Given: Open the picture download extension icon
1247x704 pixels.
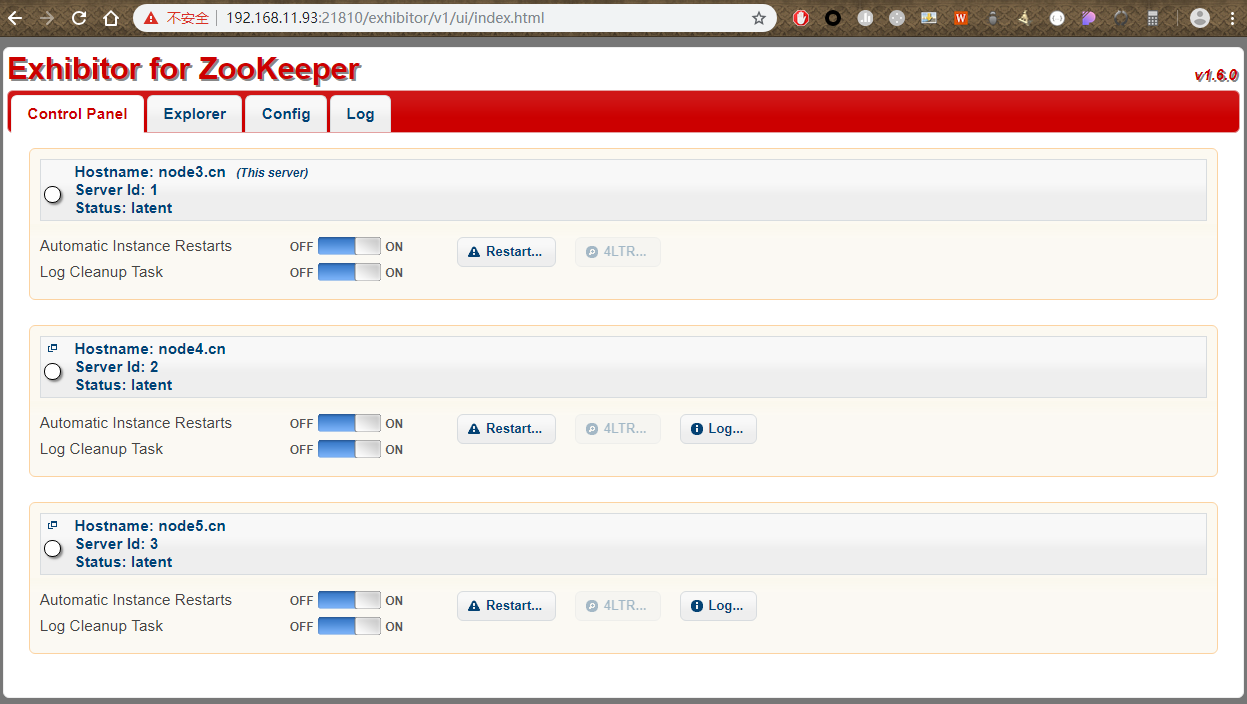Looking at the screenshot, I should coord(929,18).
